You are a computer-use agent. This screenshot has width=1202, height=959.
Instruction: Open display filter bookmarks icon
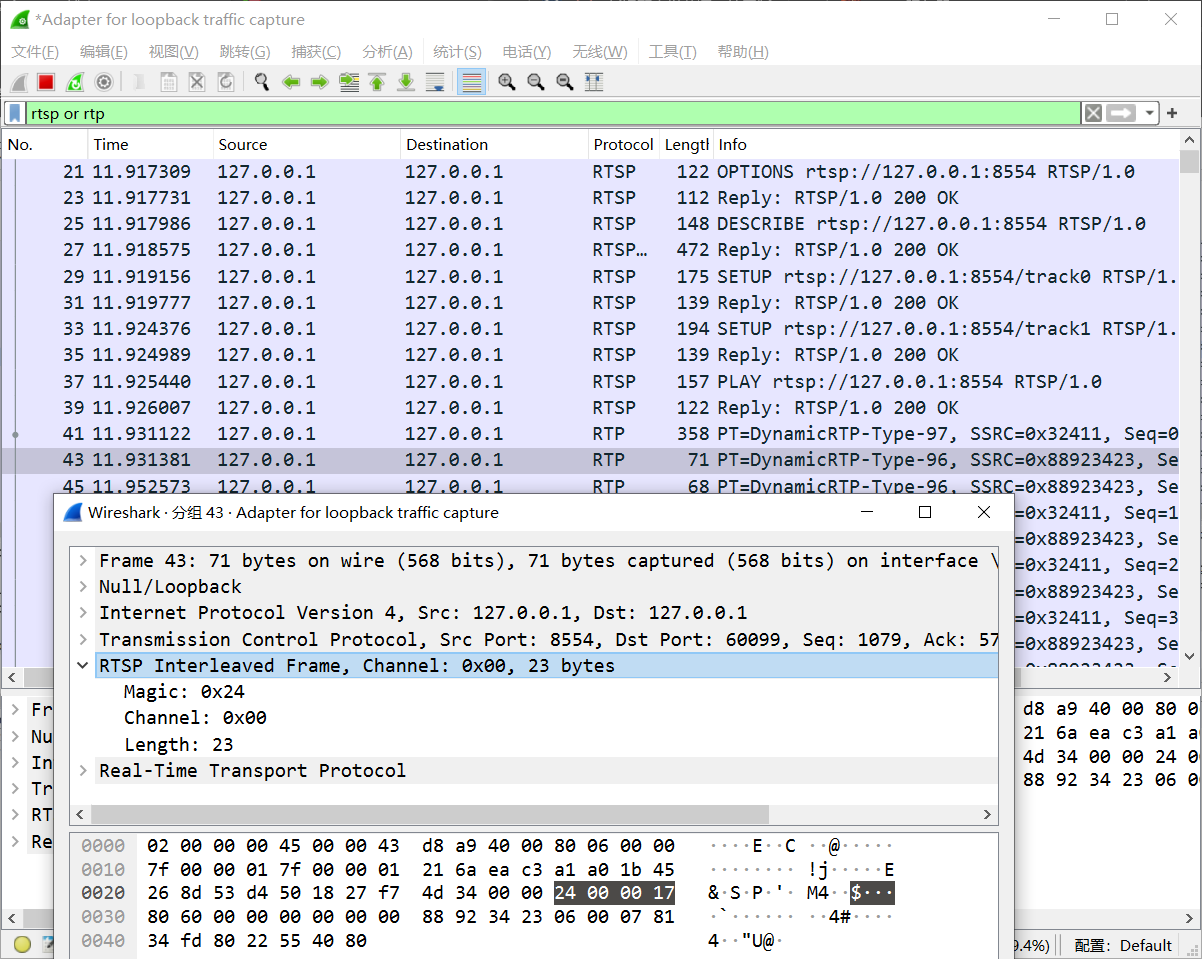14,113
